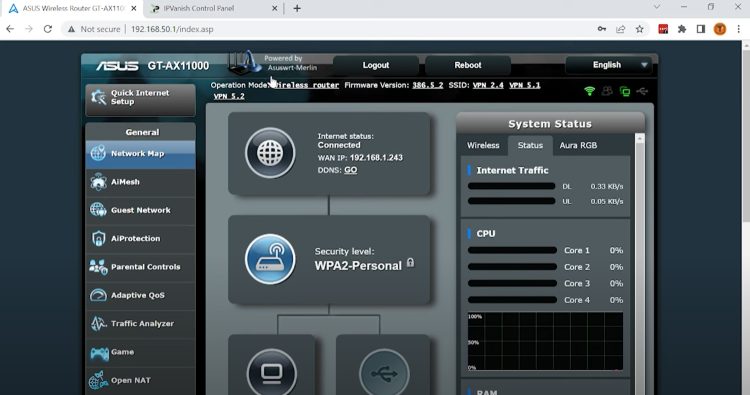Toggle the browser side panel icon
The image size is (750, 395).
701,29
